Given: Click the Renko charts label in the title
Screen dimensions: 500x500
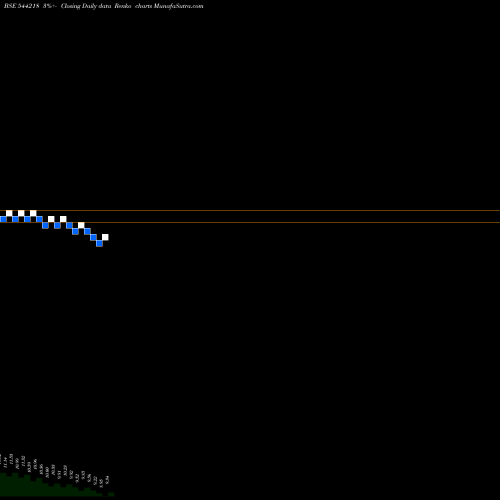Looking at the screenshot, I should pyautogui.click(x=133, y=6).
